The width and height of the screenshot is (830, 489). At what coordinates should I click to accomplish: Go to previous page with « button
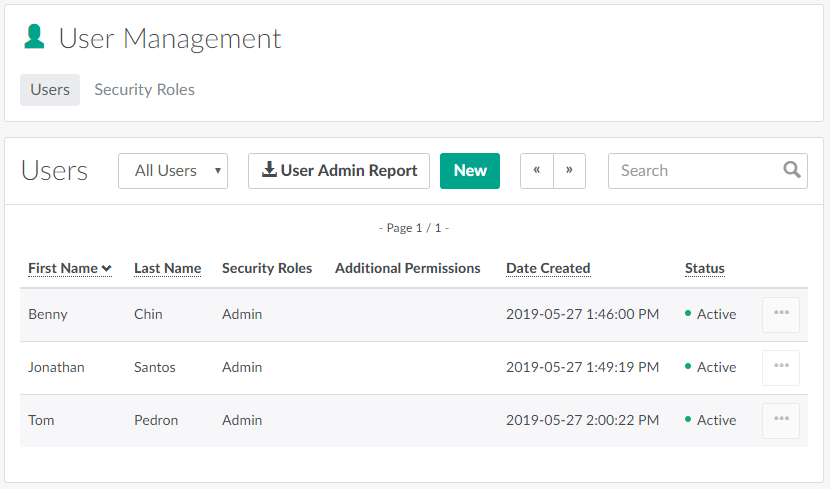click(x=537, y=170)
